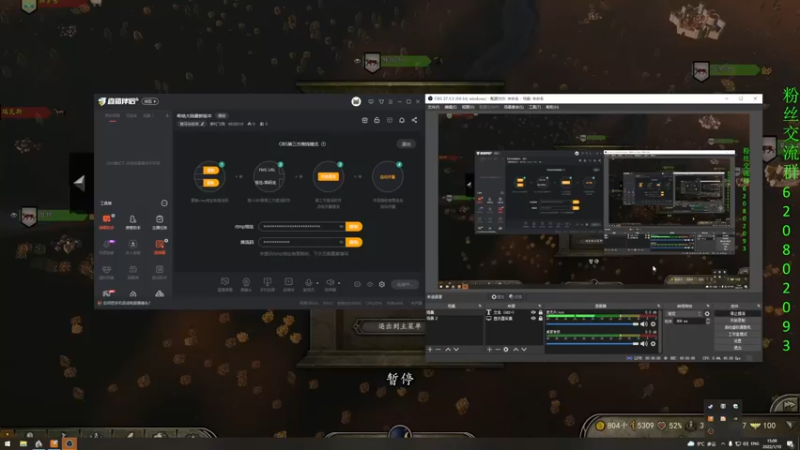Move scene down arrow in OBS scenes panel
The height and width of the screenshot is (450, 800).
pos(456,349)
